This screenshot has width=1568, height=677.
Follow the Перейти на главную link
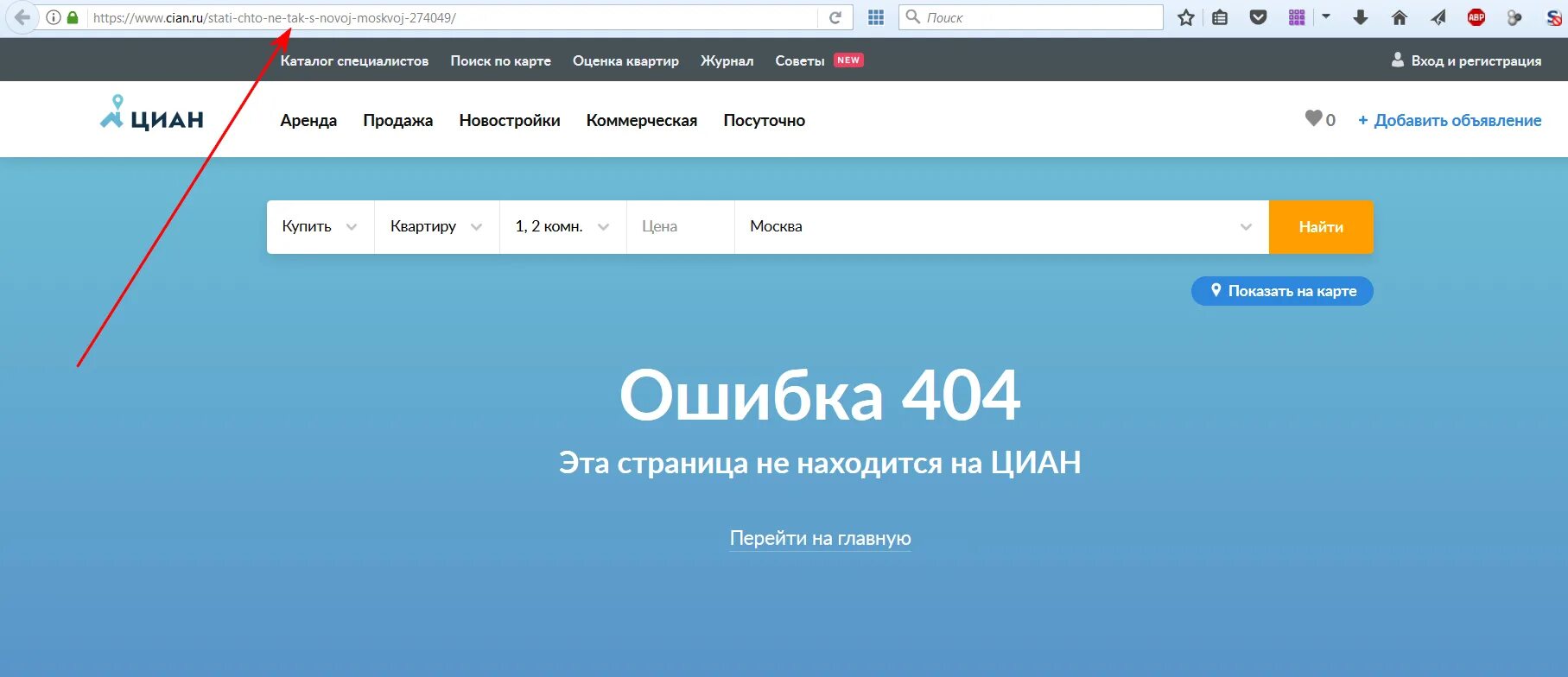click(820, 538)
